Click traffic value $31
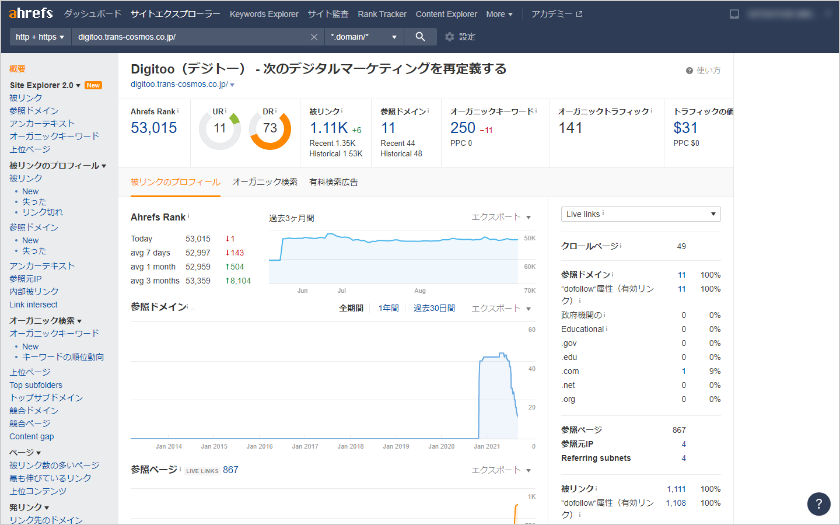The image size is (840, 525). coord(685,128)
